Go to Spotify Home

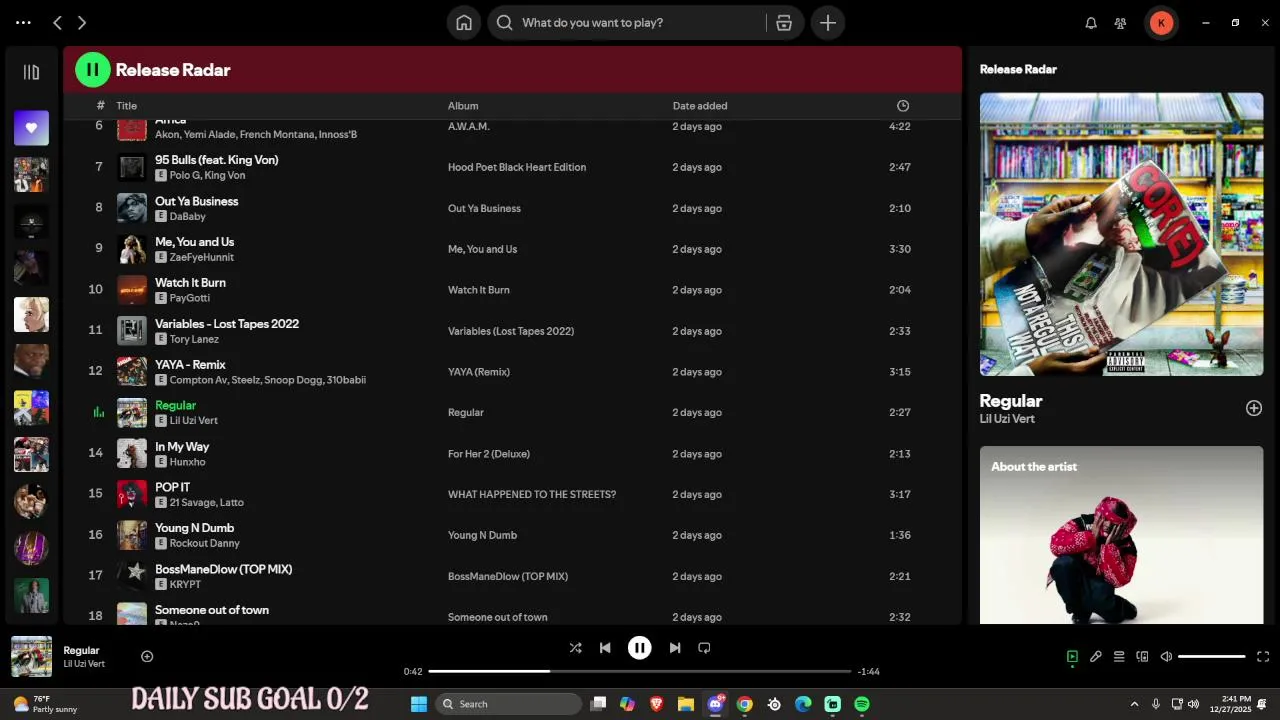[x=464, y=23]
